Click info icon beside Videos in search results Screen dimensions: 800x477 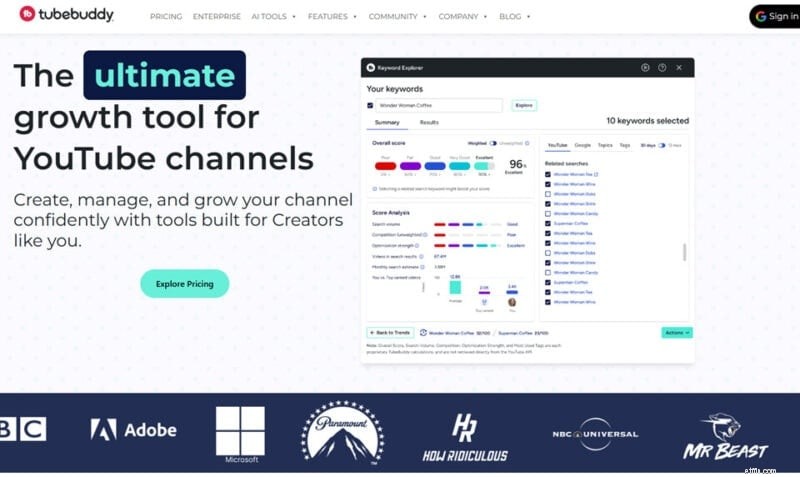(421, 257)
